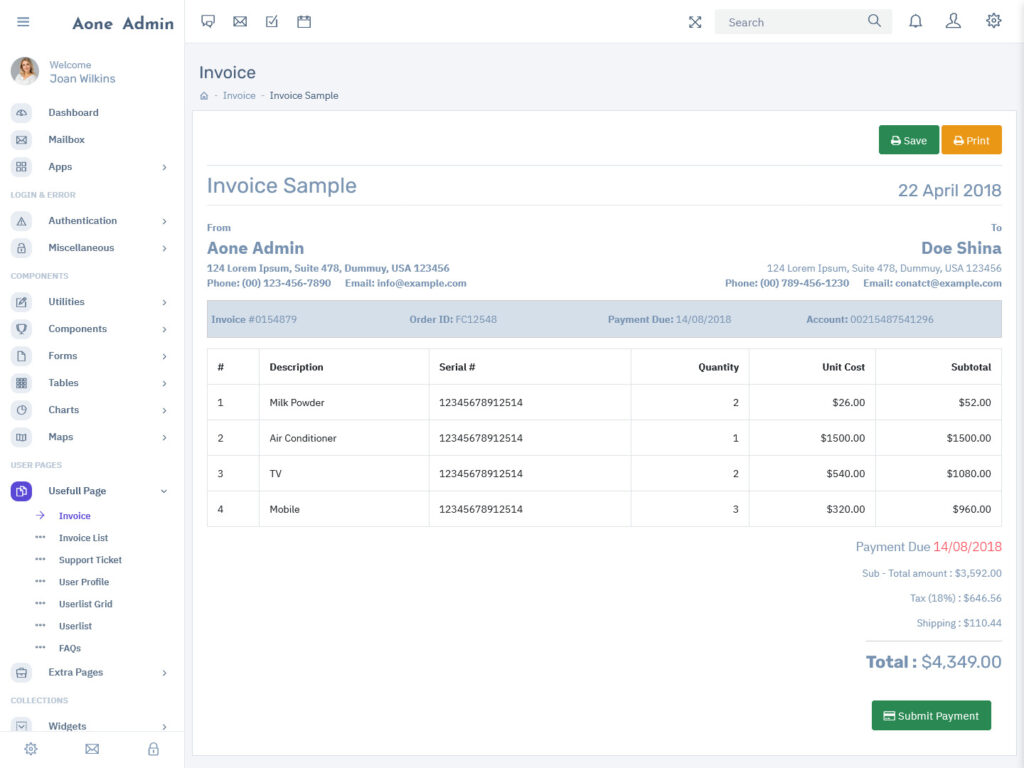Open Mailbox from the sidebar
The width and height of the screenshot is (1024, 768).
pyautogui.click(x=67, y=140)
